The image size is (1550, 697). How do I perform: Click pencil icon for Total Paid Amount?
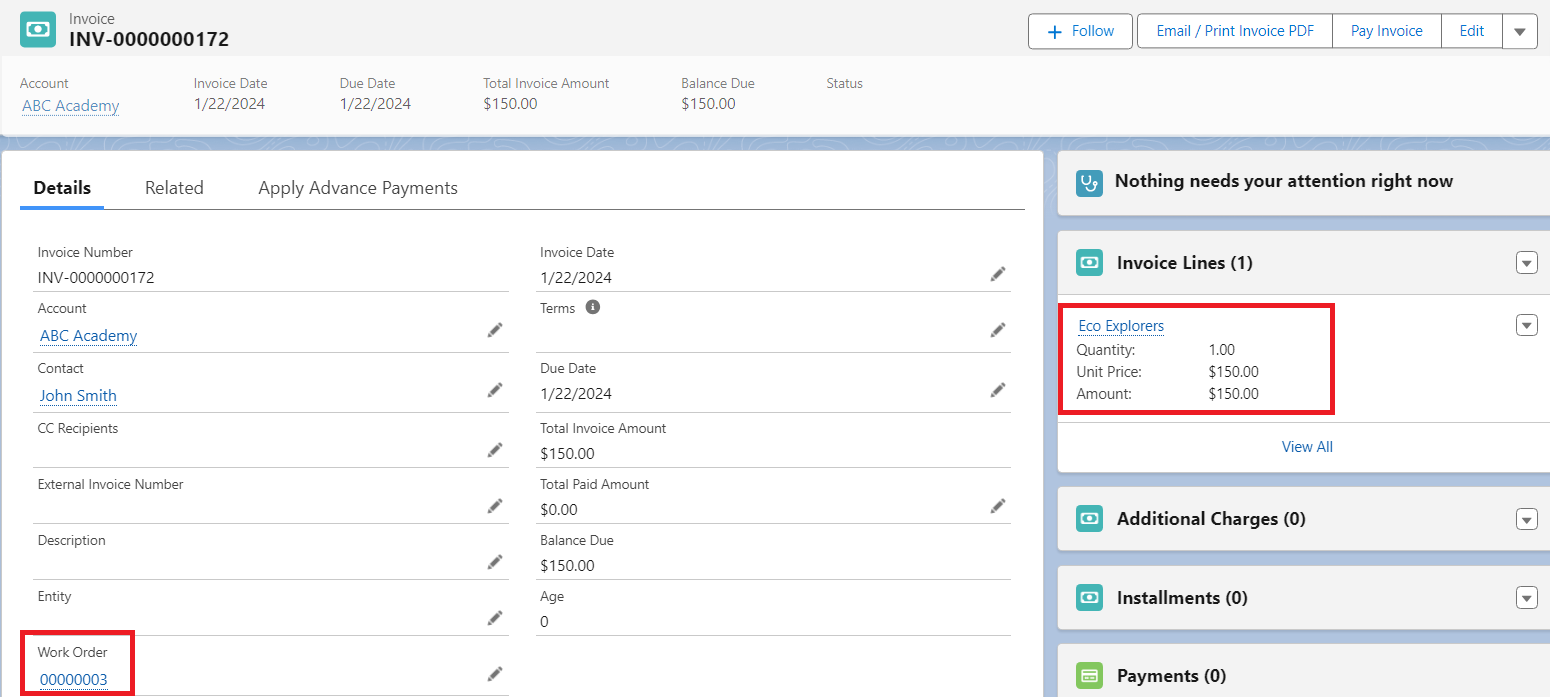(997, 505)
